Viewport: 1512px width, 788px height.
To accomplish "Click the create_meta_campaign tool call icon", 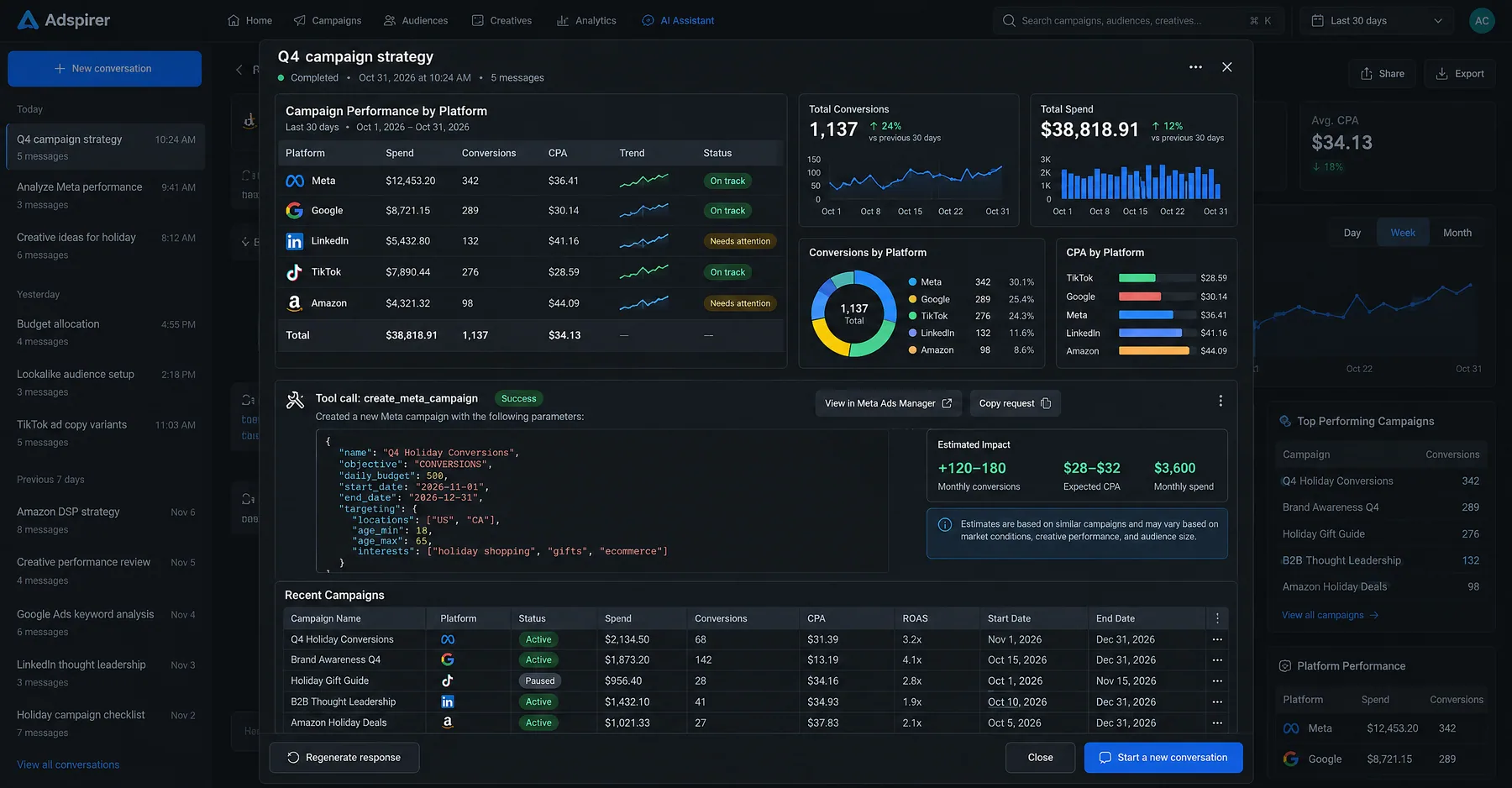I will coord(295,400).
